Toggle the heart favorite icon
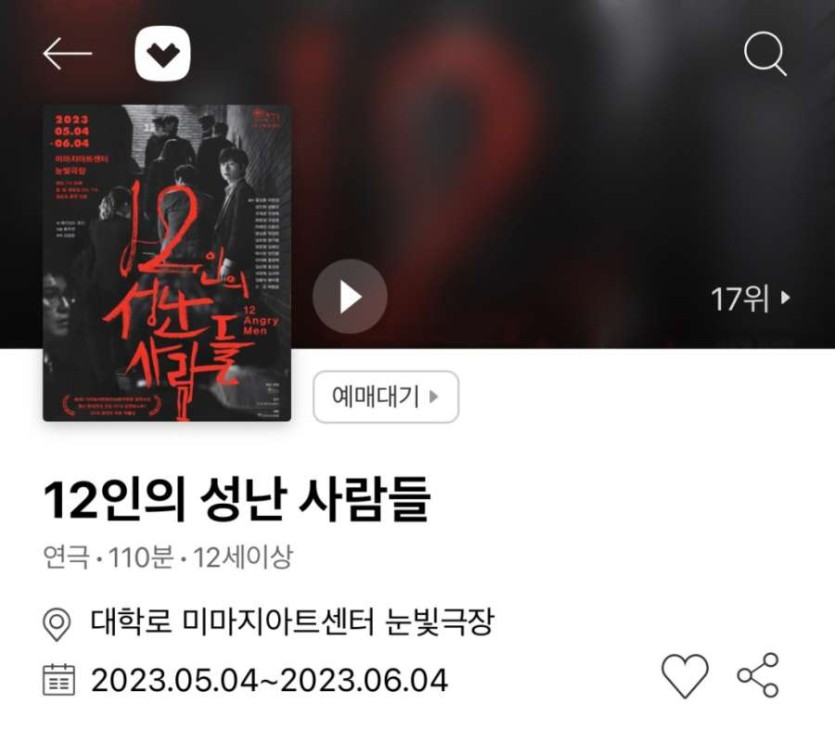 tap(685, 676)
